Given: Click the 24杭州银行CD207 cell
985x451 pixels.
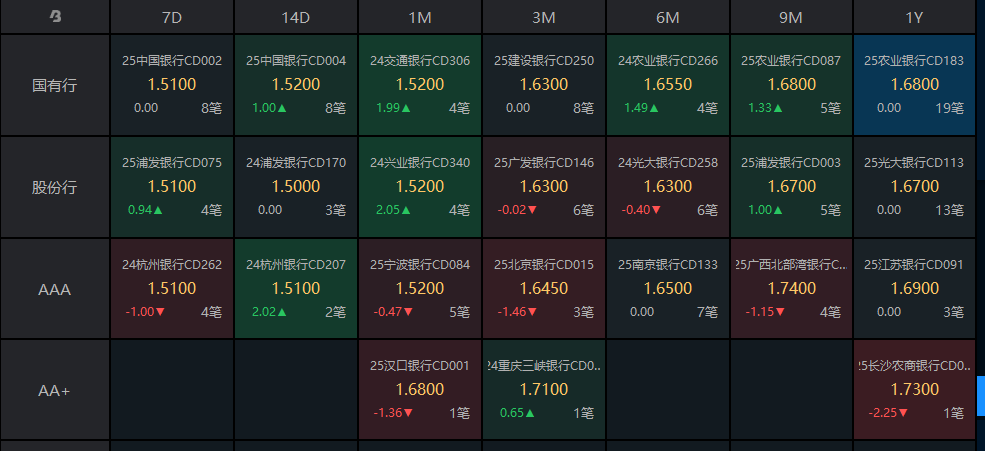Looking at the screenshot, I should coord(296,289).
